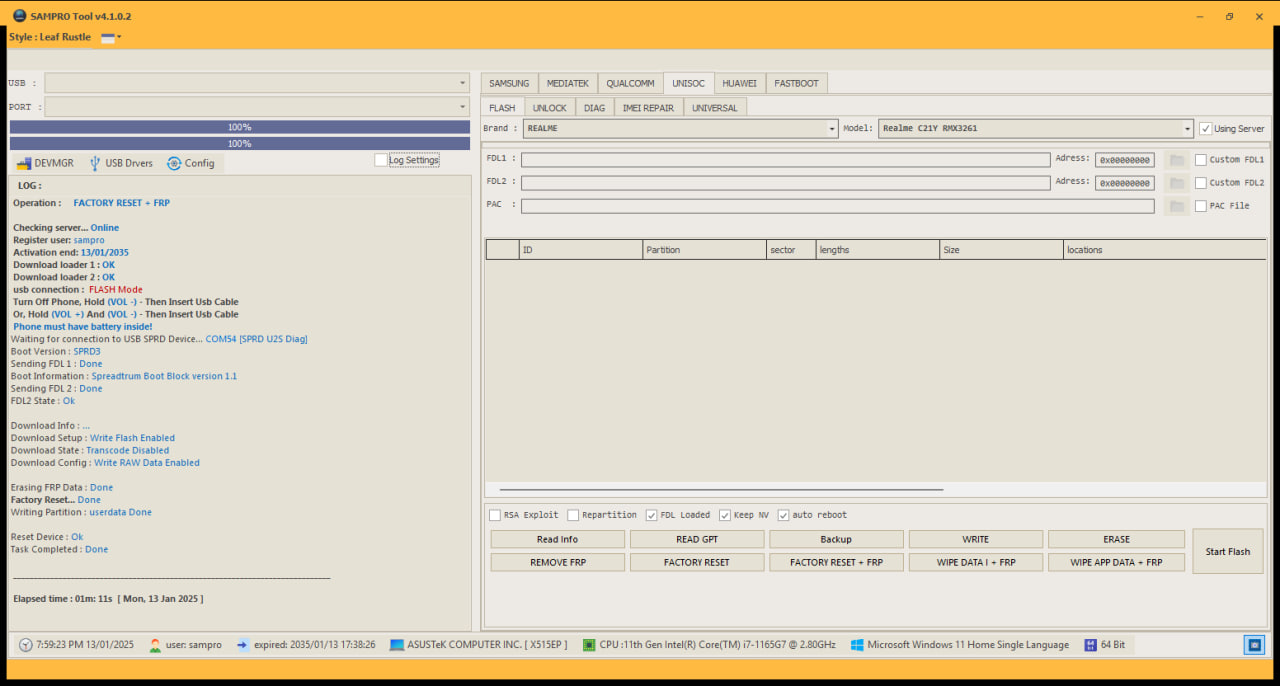Viewport: 1280px width, 686px height.
Task: Click the expiry arrow icon in status bar
Action: (243, 645)
